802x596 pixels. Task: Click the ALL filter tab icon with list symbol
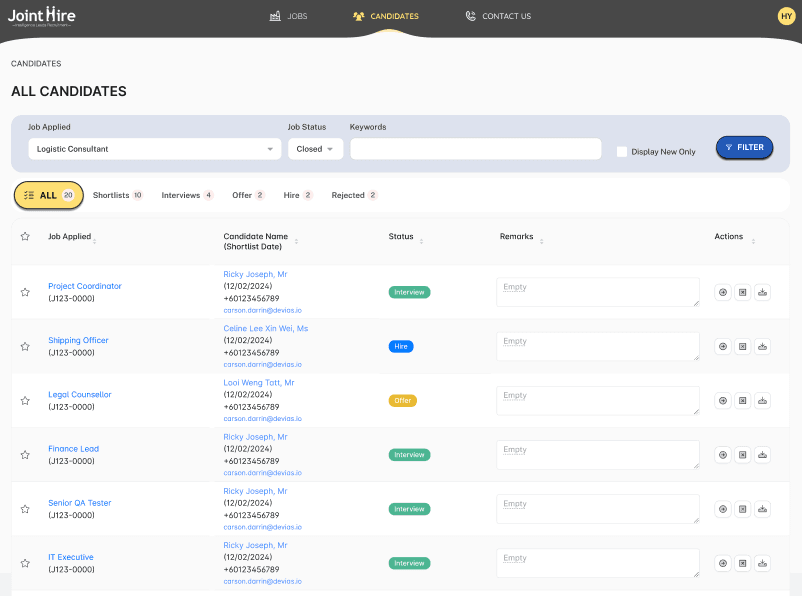[x=31, y=195]
